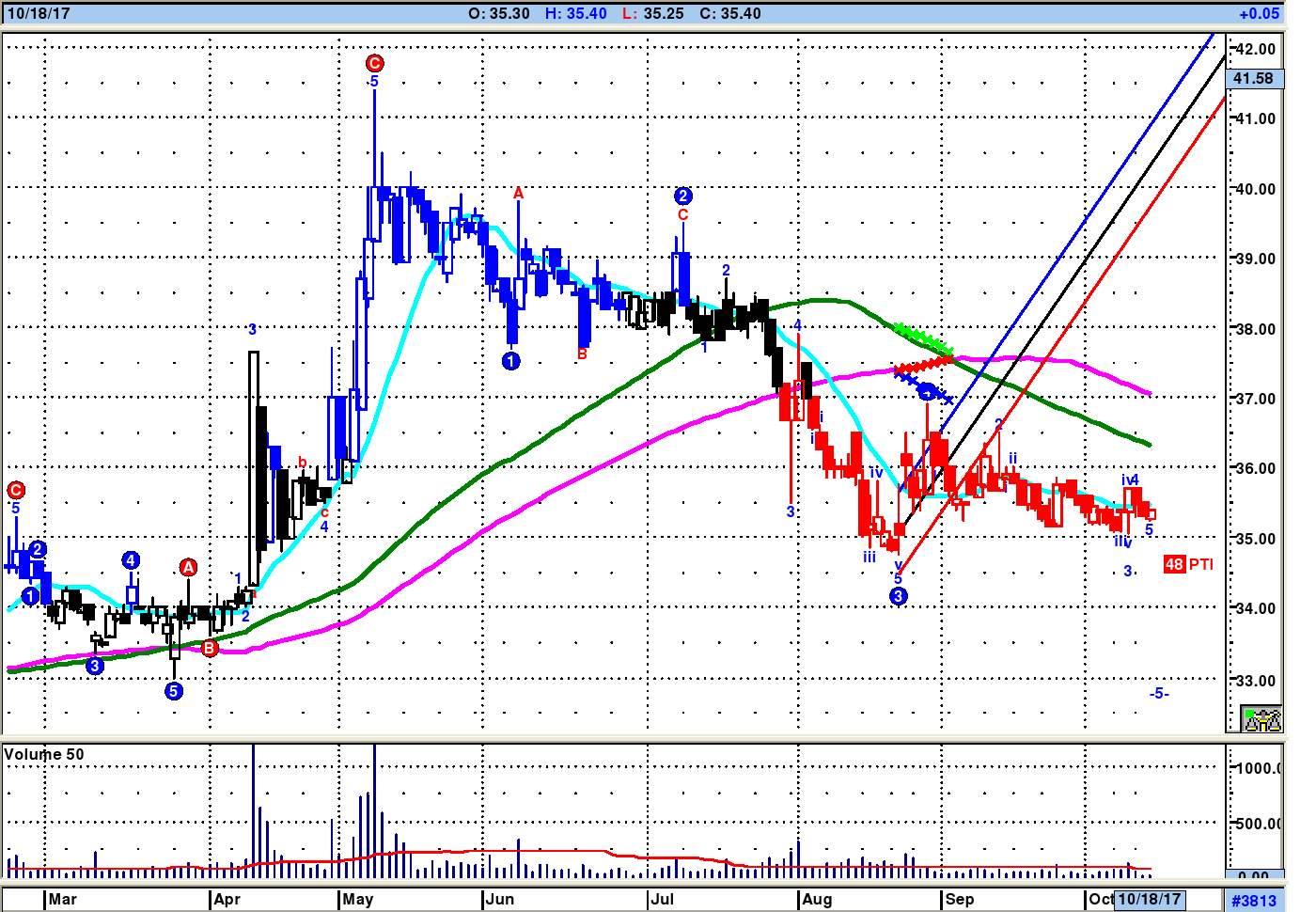Click the Jun label on the time axis
The height and width of the screenshot is (912, 1316).
[x=500, y=899]
